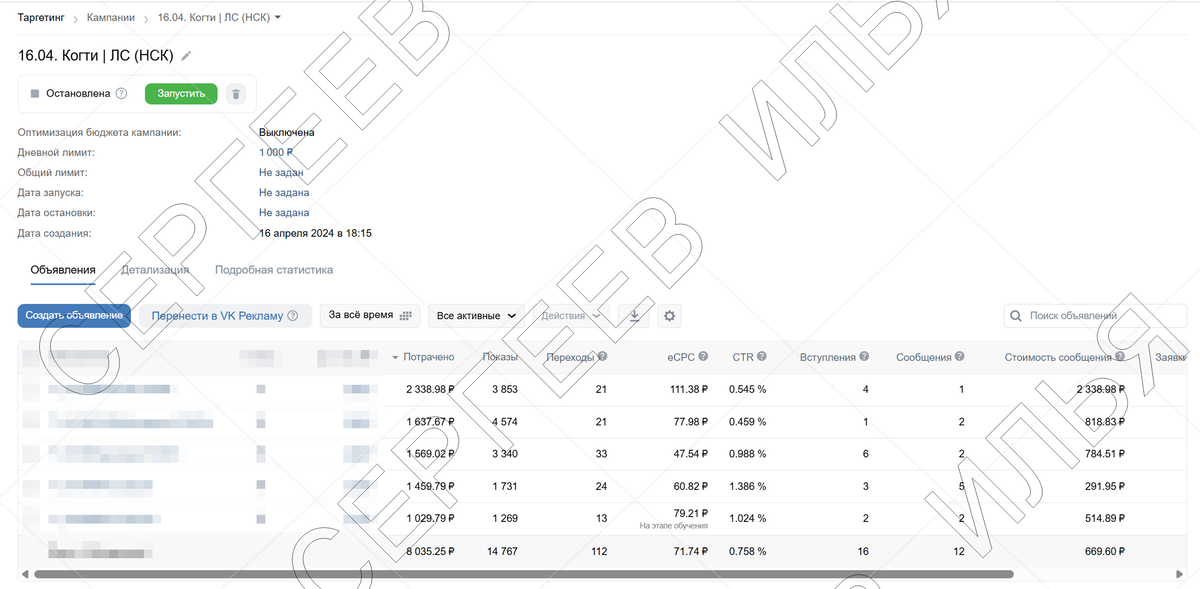Click Перенести в VK Рекламу button
Screen dimensions: 1200x589
click(224, 316)
